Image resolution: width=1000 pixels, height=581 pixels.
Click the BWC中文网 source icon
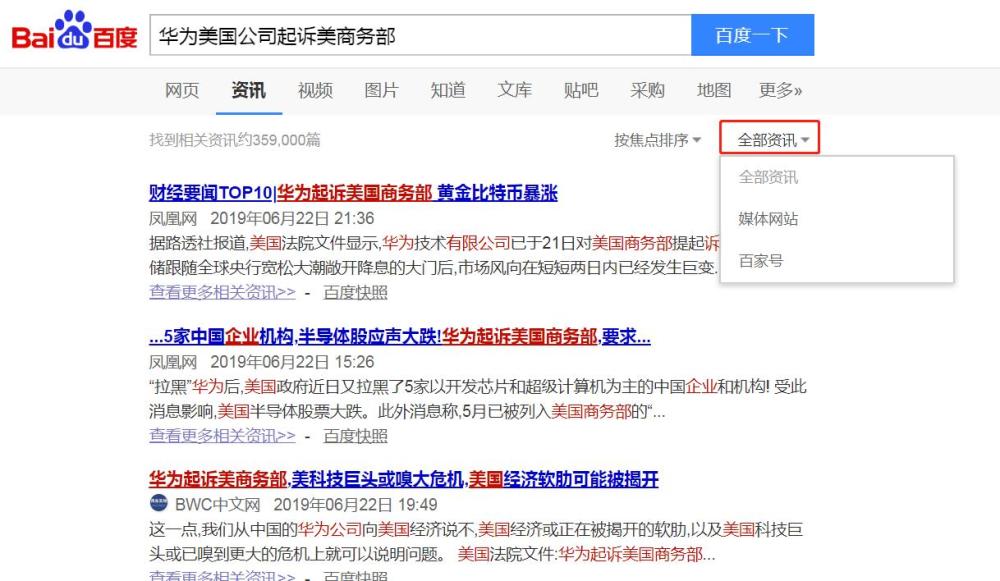(159, 503)
